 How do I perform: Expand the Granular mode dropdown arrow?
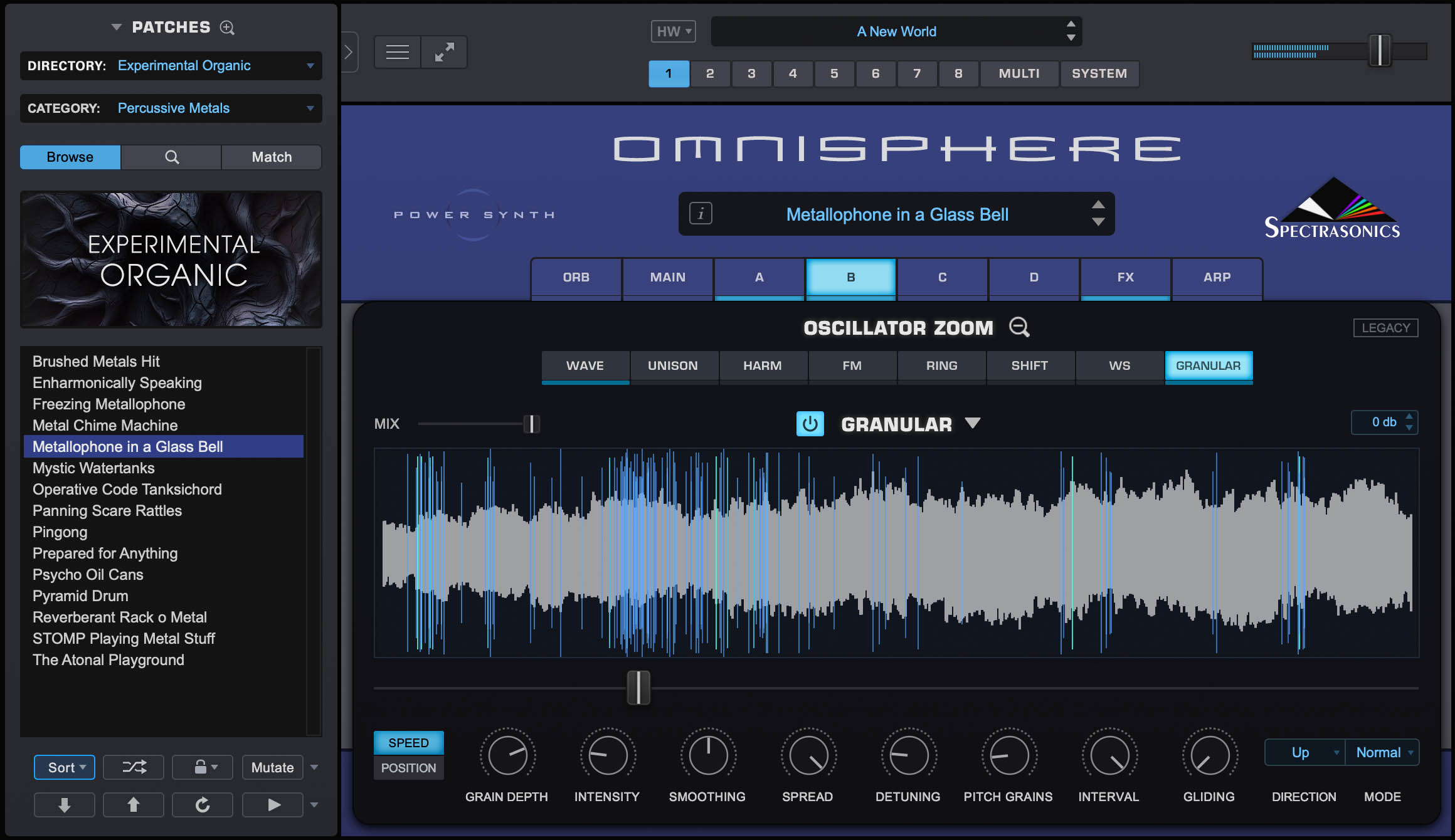[x=973, y=423]
